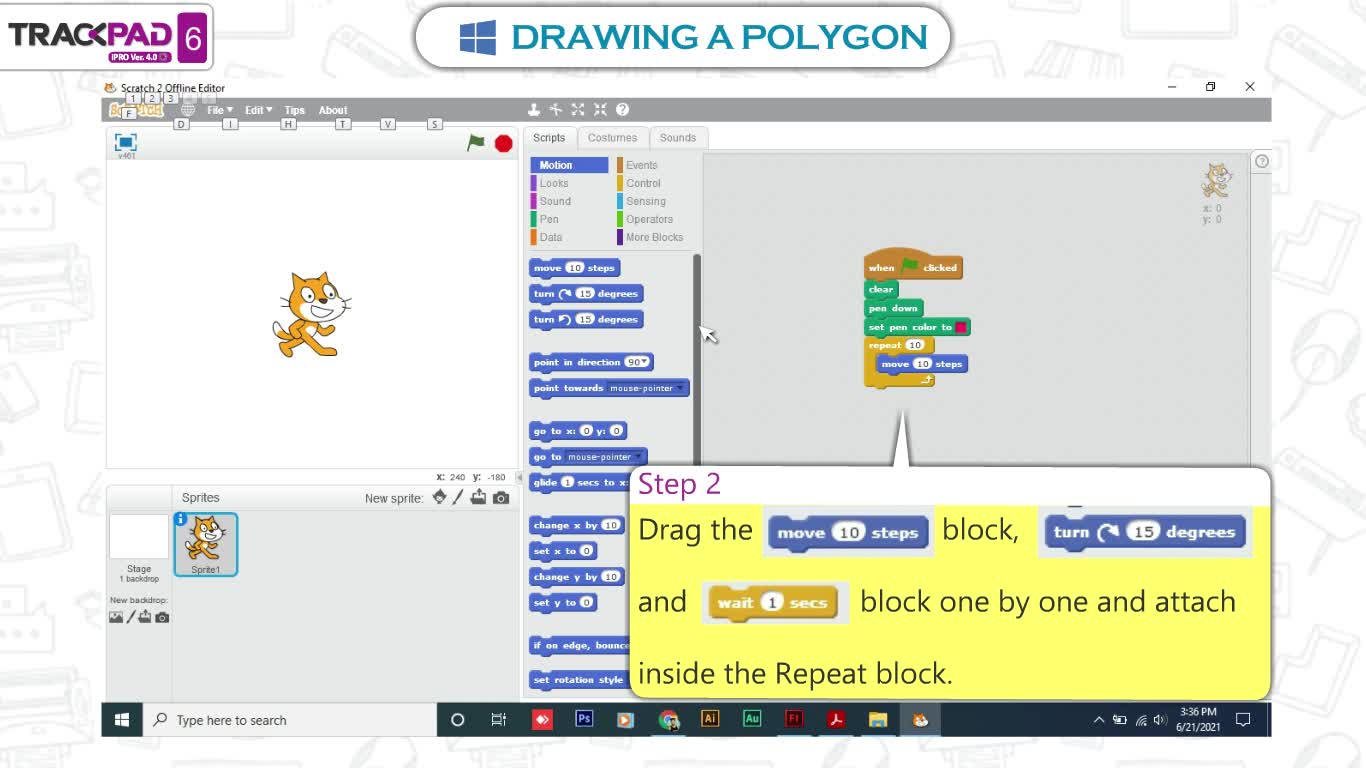Select the Delete scissors tool
This screenshot has height=768, width=1366.
556,110
